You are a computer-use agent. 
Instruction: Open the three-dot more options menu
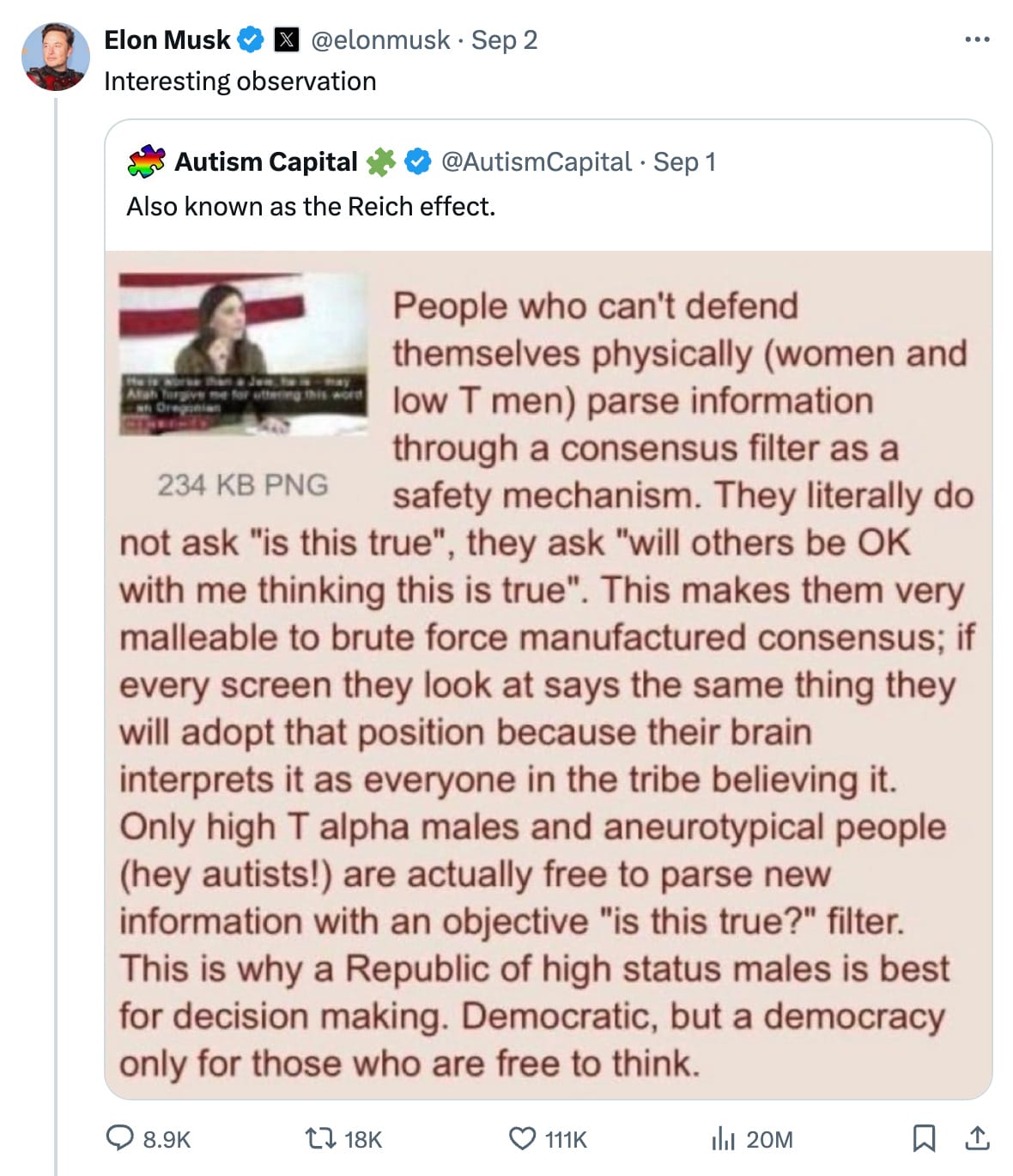click(977, 39)
